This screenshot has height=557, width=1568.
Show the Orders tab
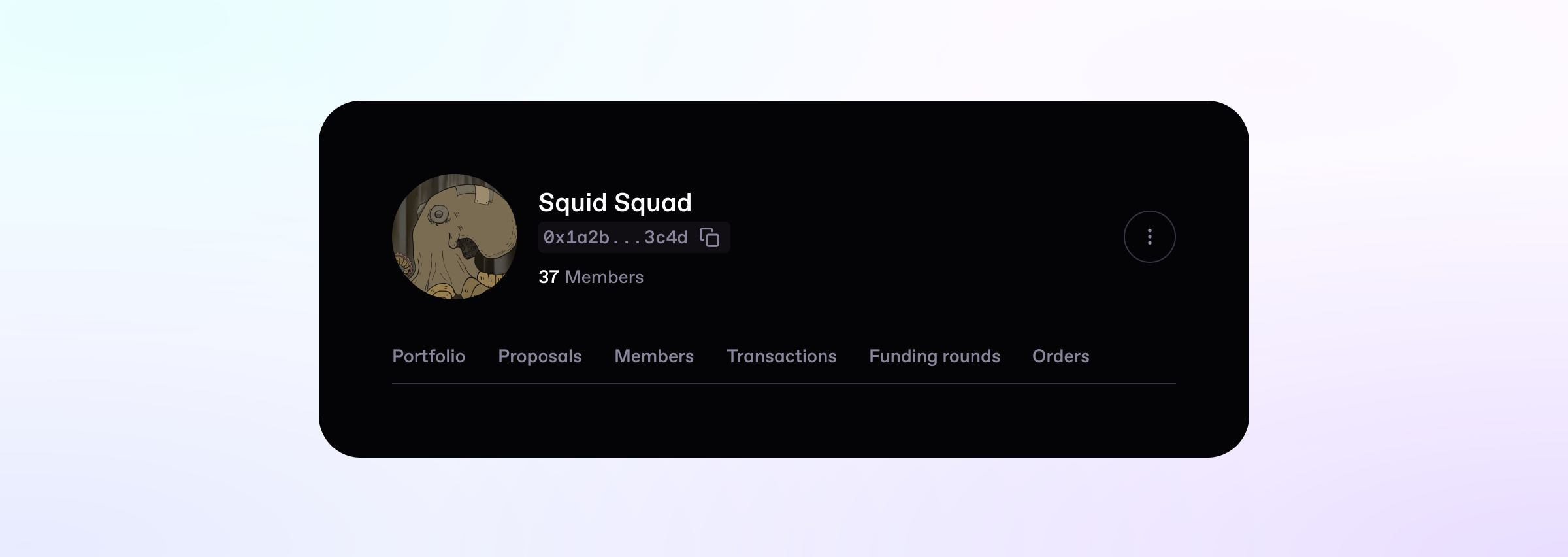[x=1060, y=356]
